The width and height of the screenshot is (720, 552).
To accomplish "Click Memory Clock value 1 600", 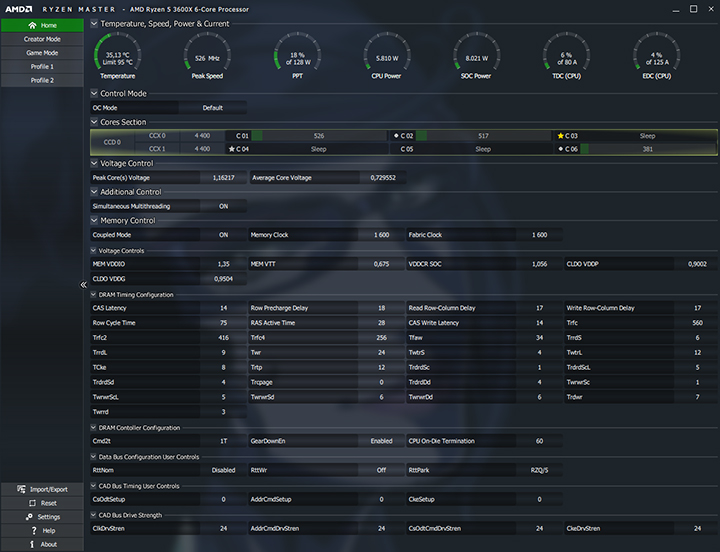I will tap(382, 235).
